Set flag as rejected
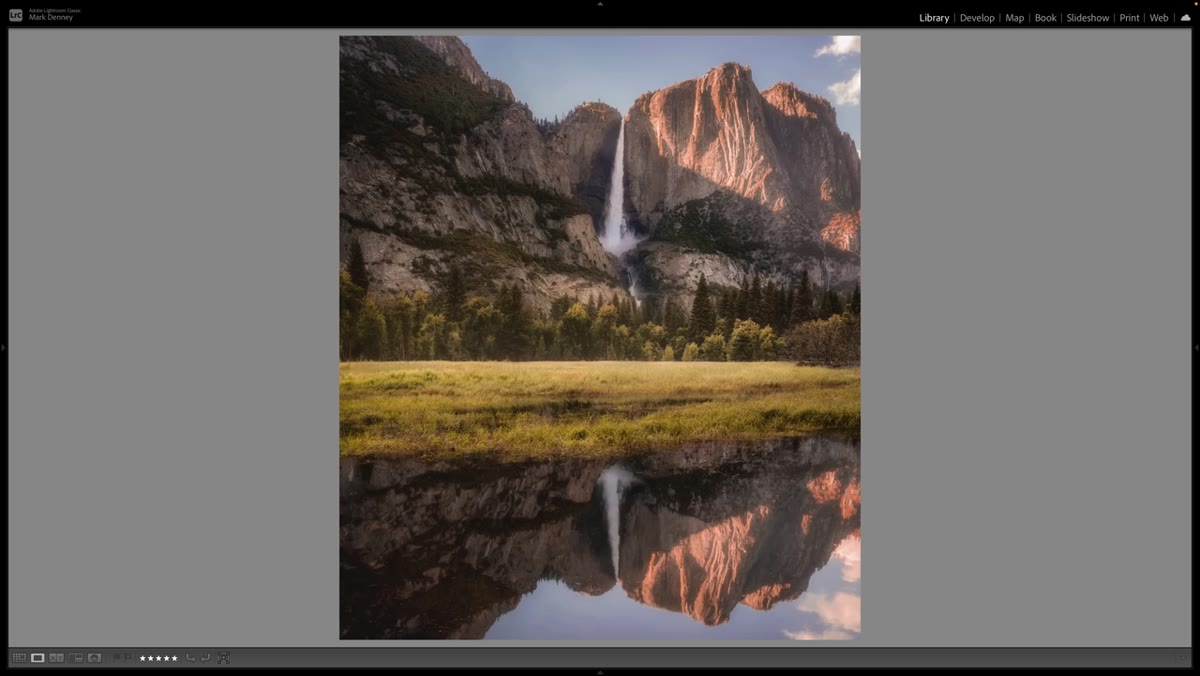Image resolution: width=1200 pixels, height=676 pixels. [x=128, y=657]
